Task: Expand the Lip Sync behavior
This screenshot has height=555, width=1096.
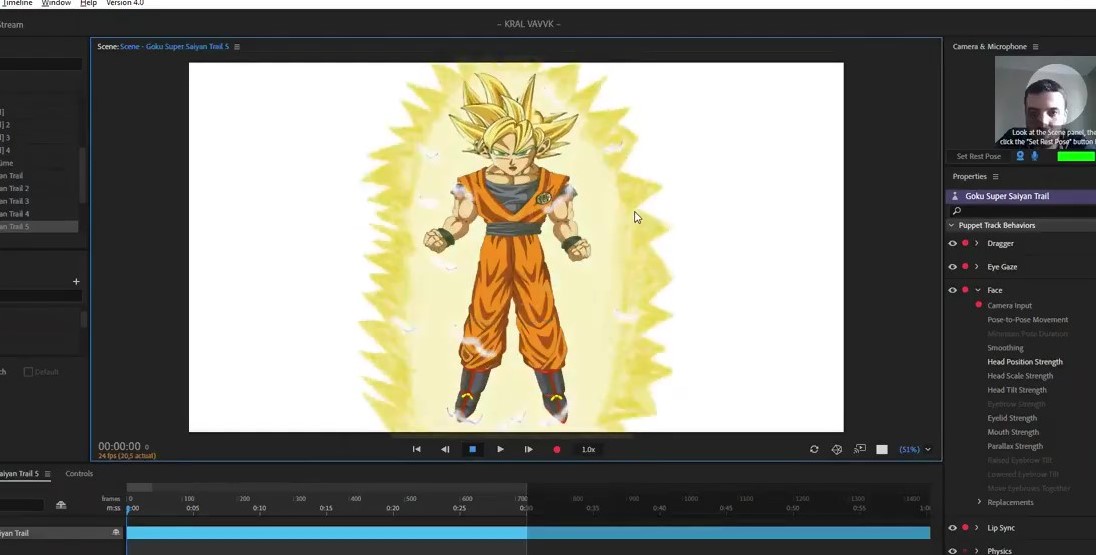Action: point(976,528)
